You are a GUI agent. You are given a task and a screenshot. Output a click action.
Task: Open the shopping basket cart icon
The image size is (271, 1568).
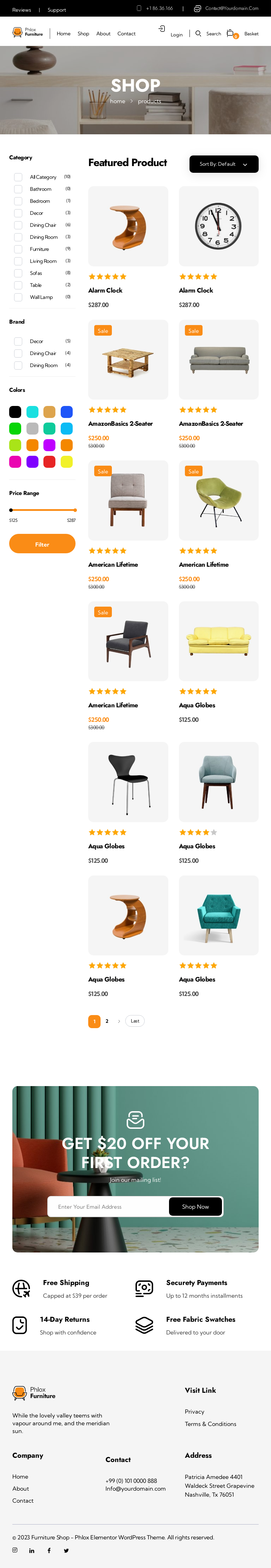coord(230,34)
